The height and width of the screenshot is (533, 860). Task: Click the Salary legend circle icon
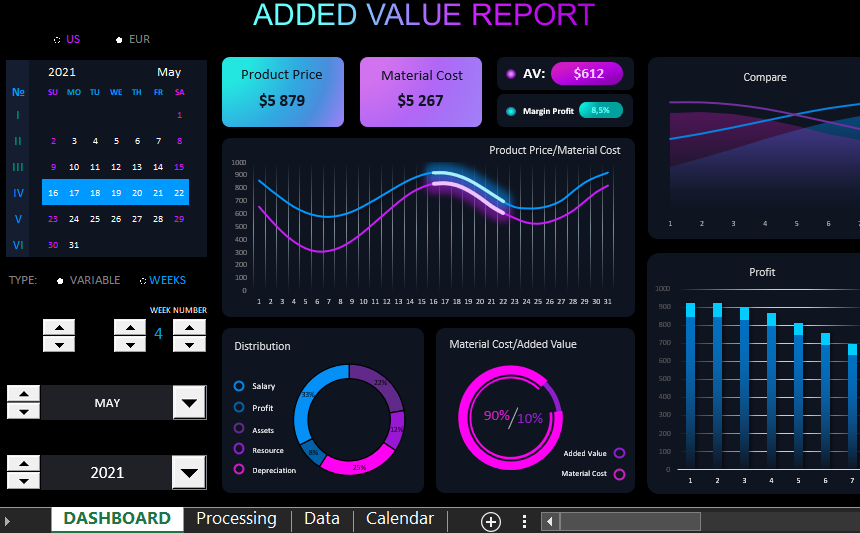point(239,386)
